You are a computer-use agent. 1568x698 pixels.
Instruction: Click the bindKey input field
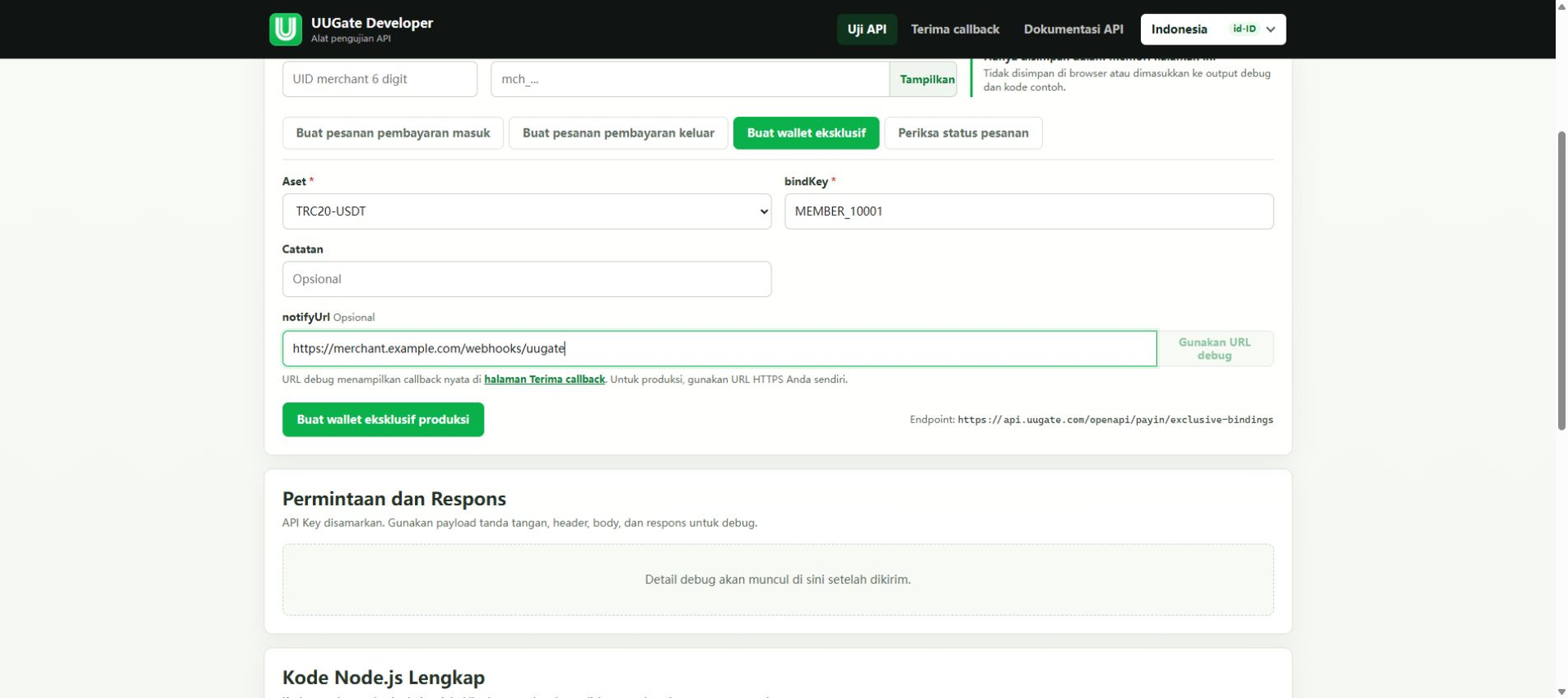[1028, 211]
